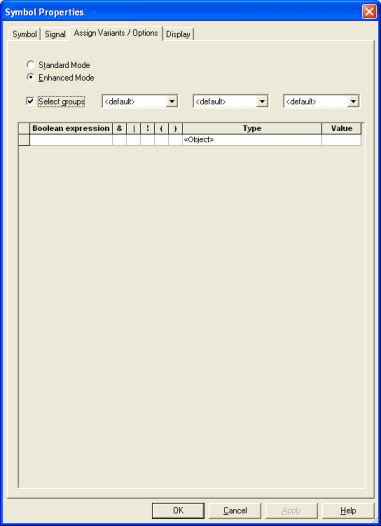Screen dimensions: 381x526
Task: Click the Cancel button
Action: point(235,511)
